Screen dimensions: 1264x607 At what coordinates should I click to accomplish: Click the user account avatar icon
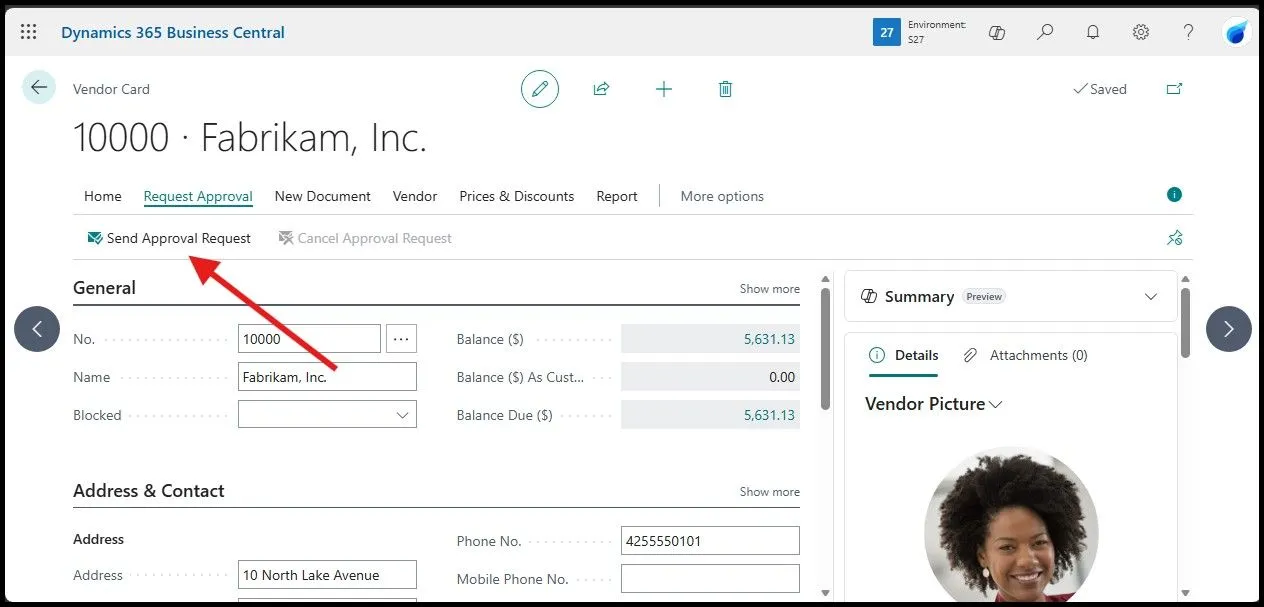pos(1237,32)
